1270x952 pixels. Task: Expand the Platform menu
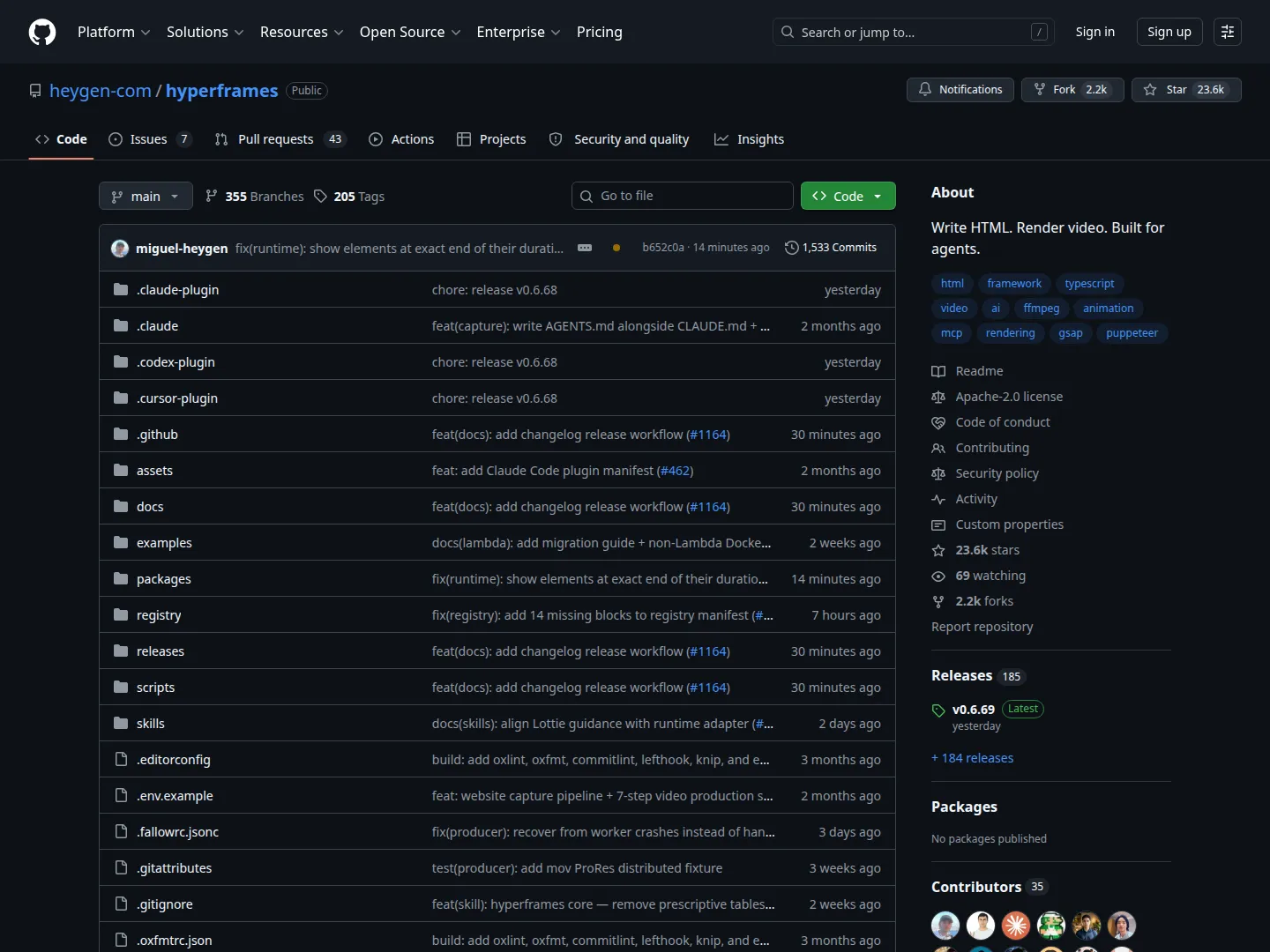(114, 32)
